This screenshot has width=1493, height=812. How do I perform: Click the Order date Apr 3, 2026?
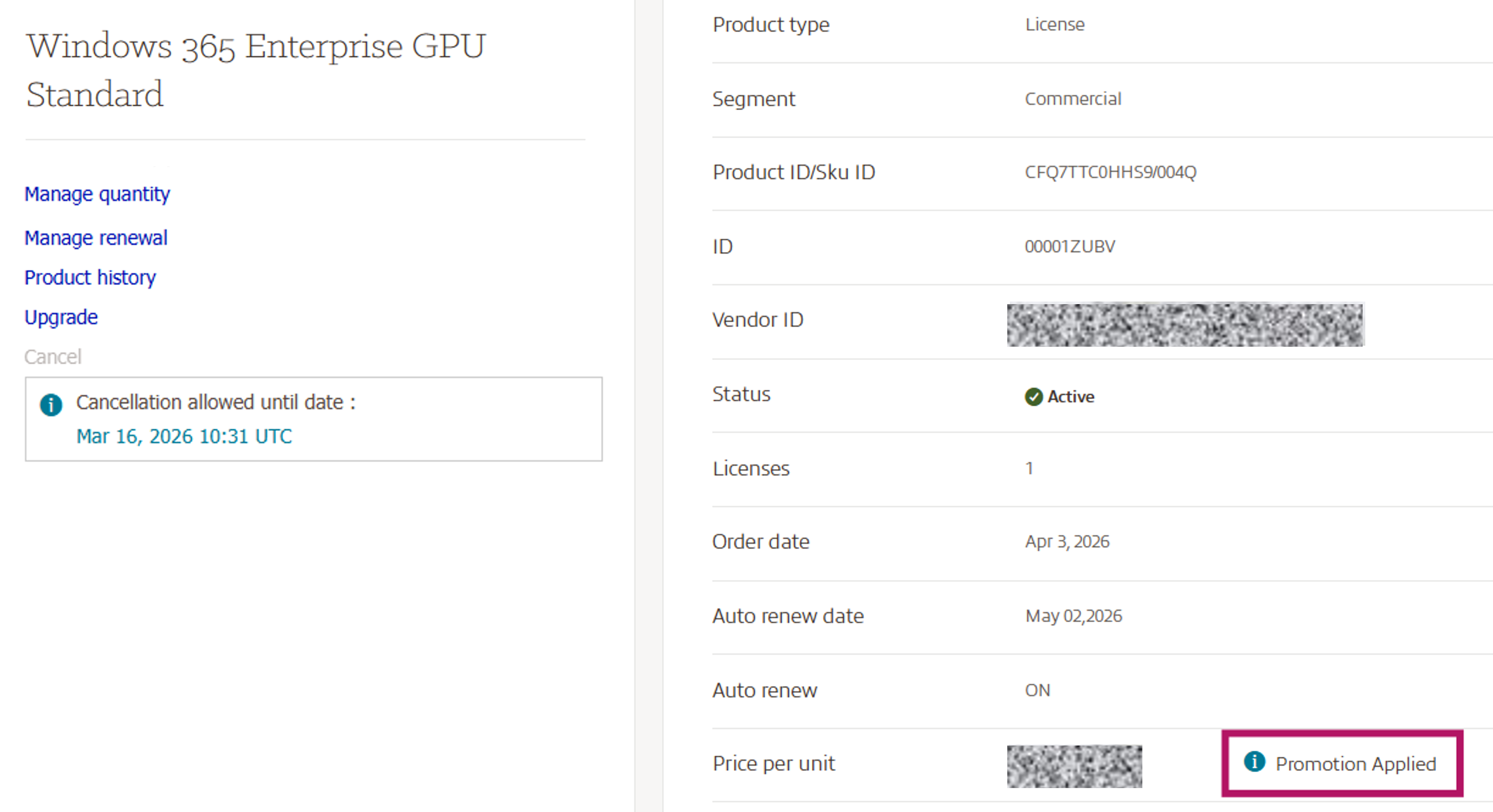(1066, 541)
